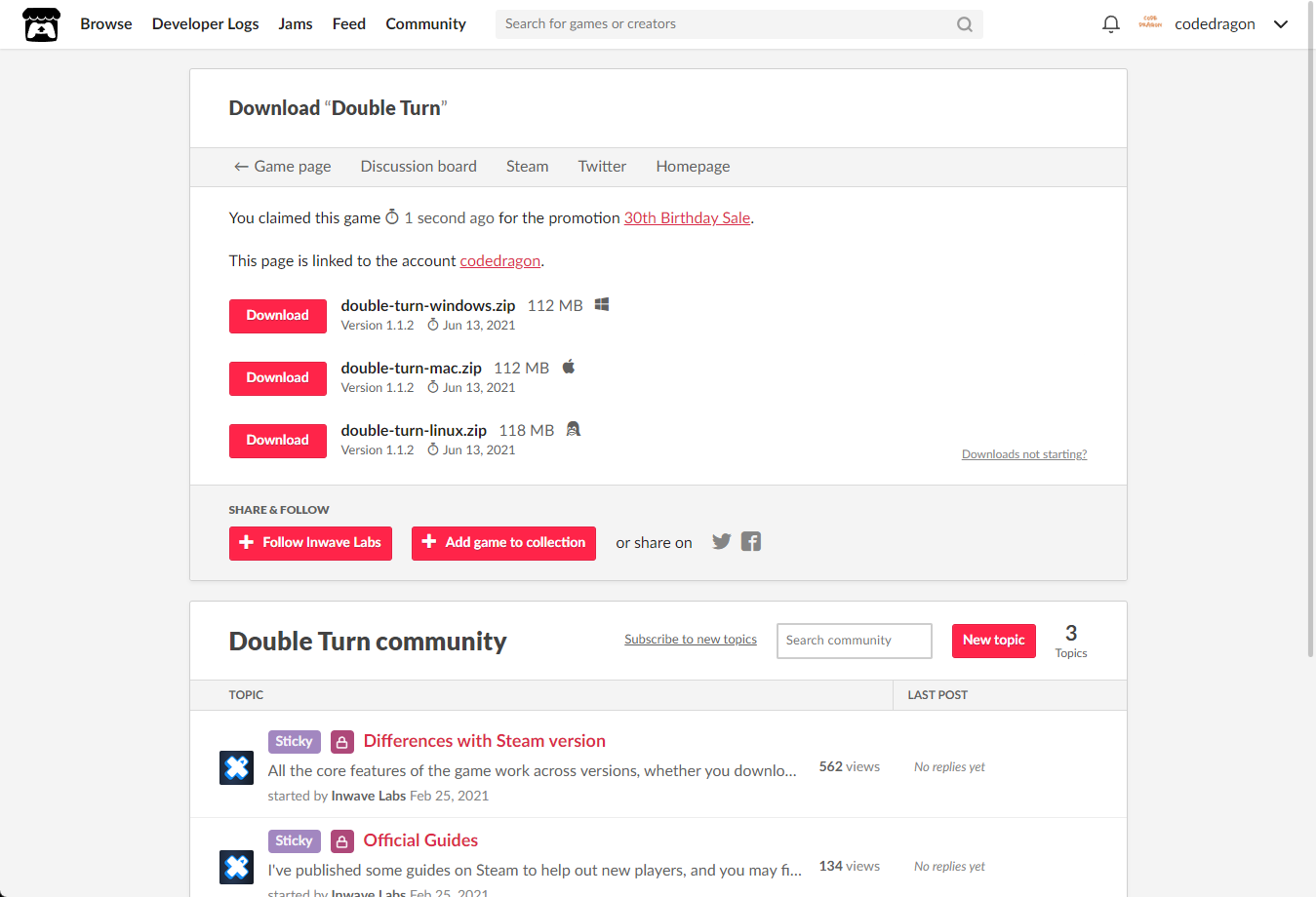Add game to collection
This screenshot has height=897, width=1316.
[503, 543]
